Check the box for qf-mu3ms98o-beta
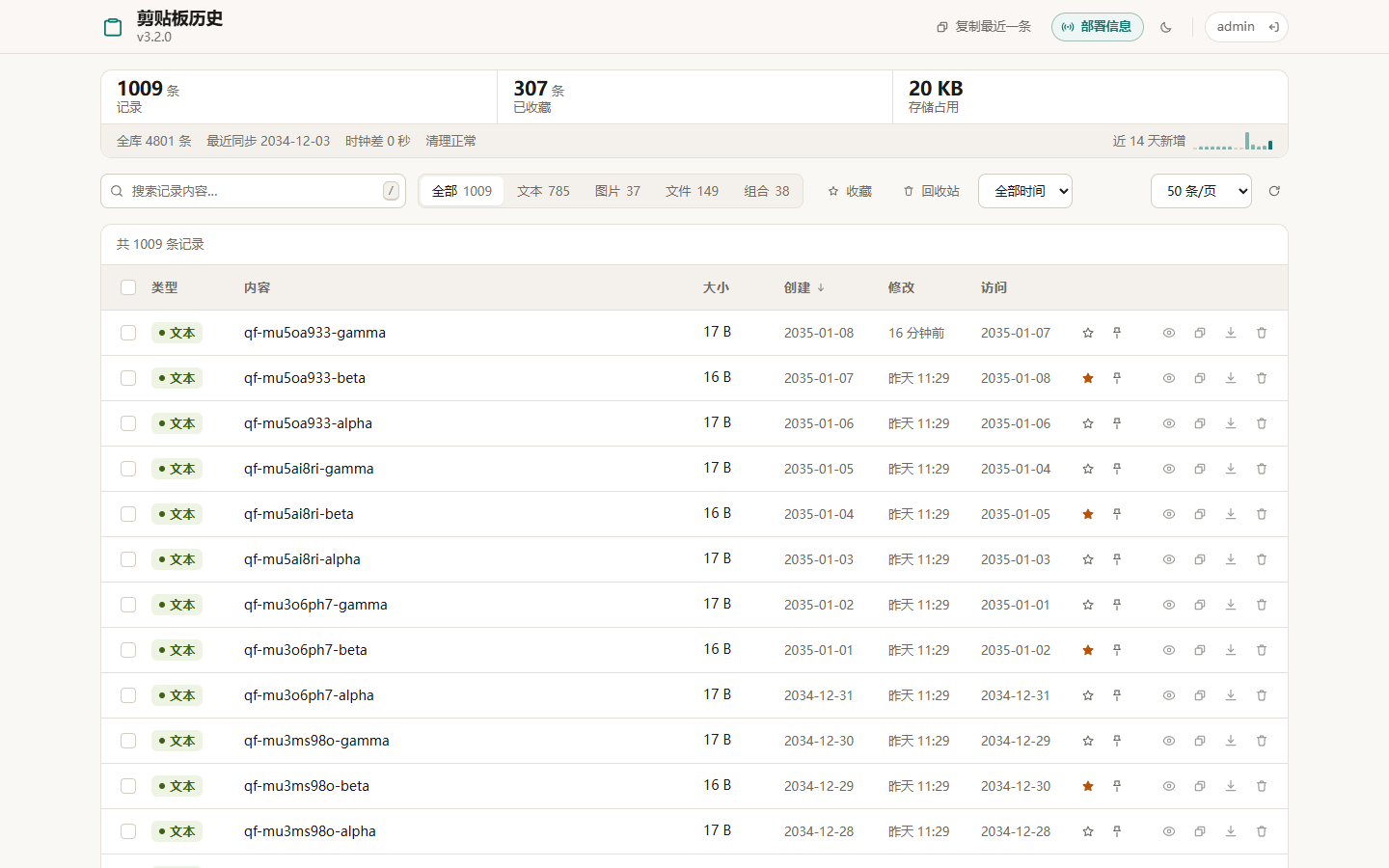Viewport: 1389px width, 868px height. (x=128, y=786)
